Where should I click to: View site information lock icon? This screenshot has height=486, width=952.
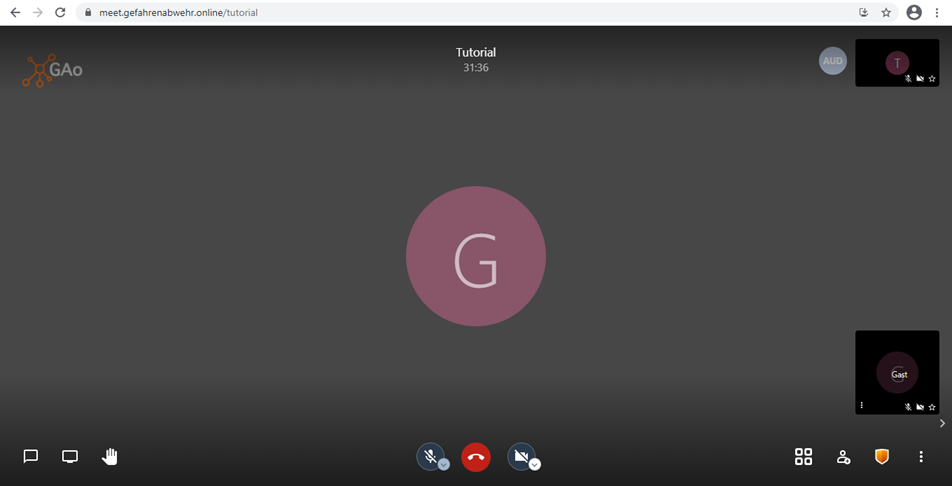tap(89, 12)
